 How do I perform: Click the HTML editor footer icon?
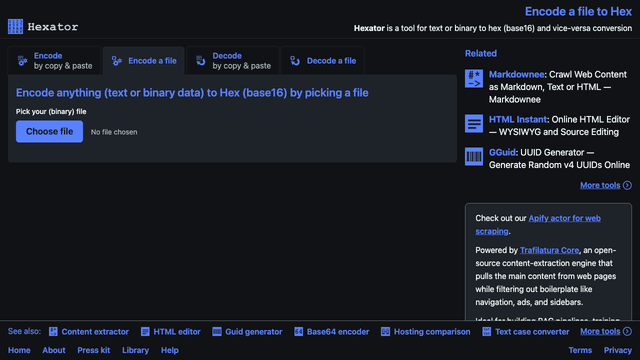tap(145, 332)
